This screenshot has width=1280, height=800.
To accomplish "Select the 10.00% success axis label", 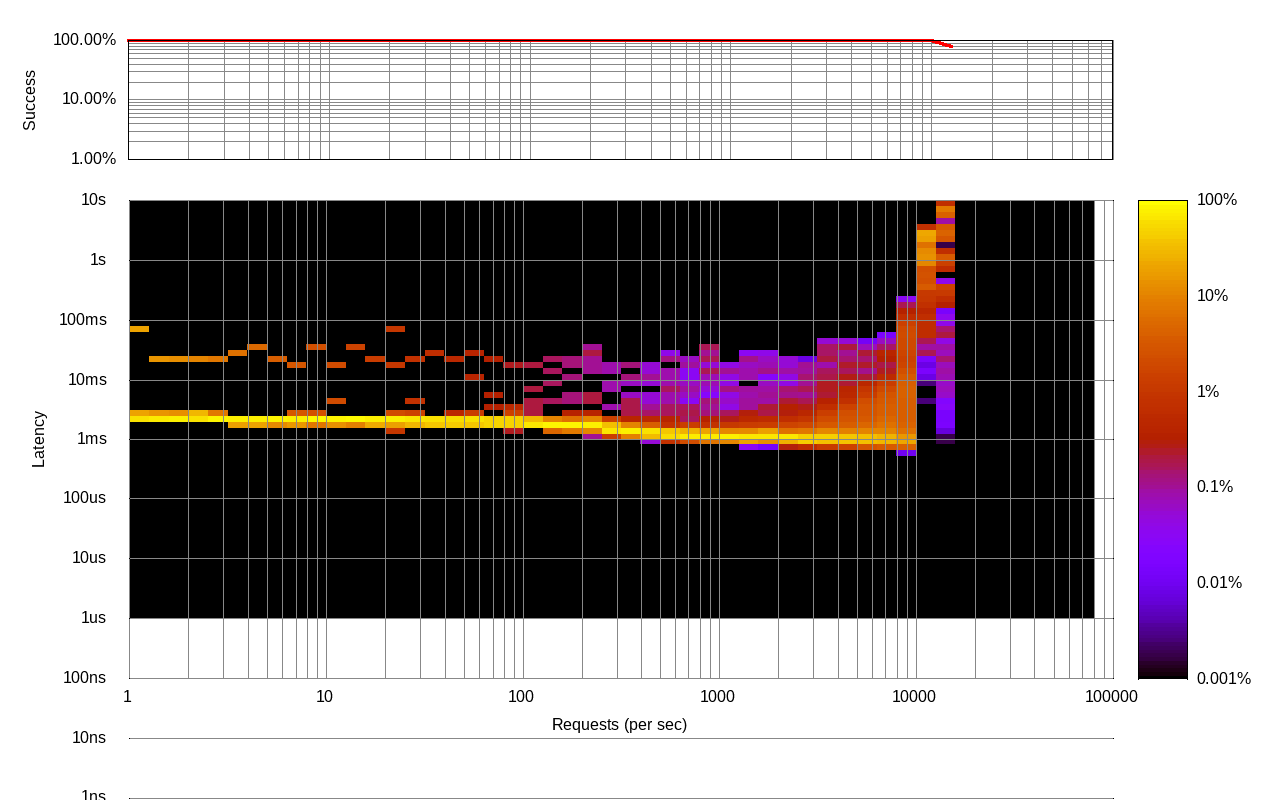I will point(89,99).
